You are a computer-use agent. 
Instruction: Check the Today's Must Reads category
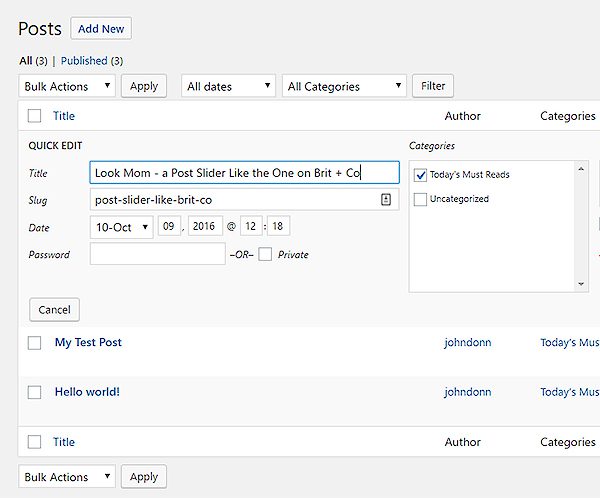click(x=420, y=175)
